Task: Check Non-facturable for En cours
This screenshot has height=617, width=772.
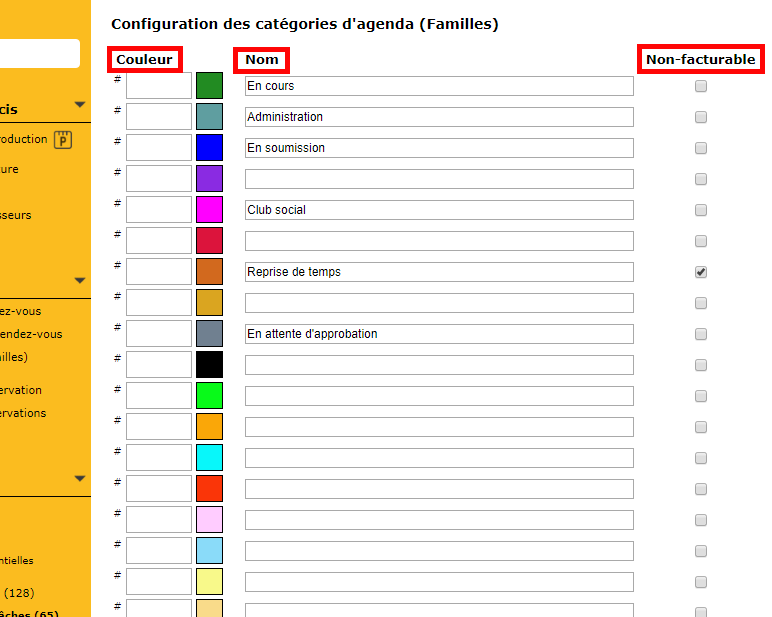Action: tap(701, 86)
